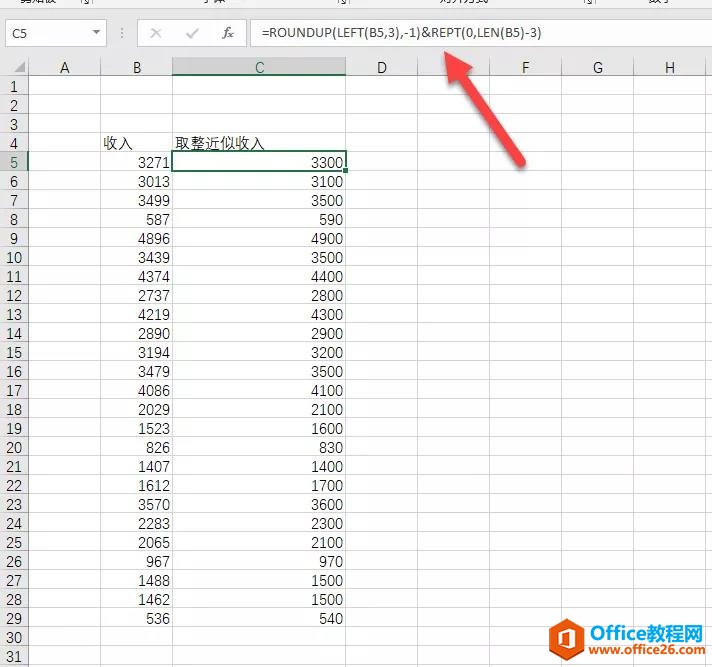Select cell with value 2800
The height and width of the screenshot is (667, 712).
259,296
